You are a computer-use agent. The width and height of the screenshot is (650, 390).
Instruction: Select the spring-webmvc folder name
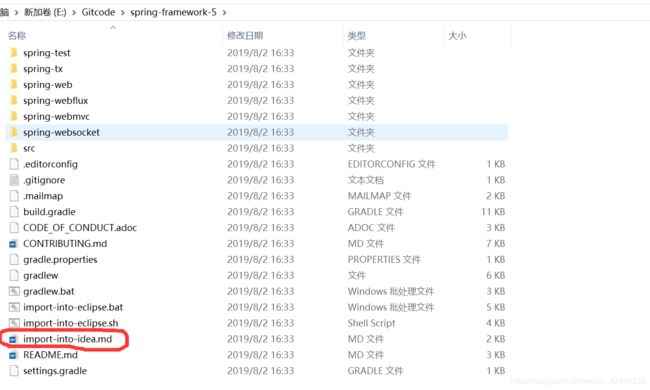click(56, 116)
